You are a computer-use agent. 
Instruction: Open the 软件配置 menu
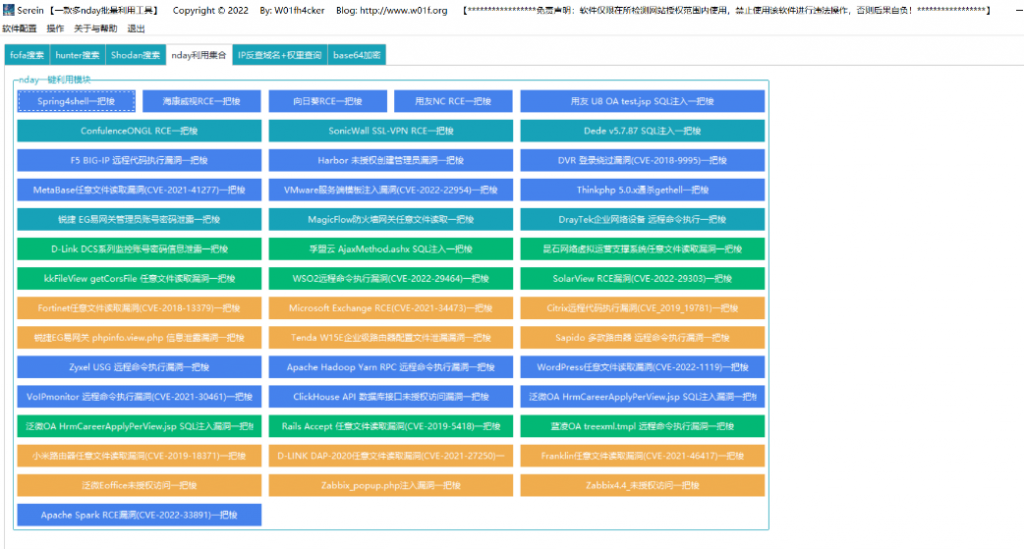pos(20,29)
